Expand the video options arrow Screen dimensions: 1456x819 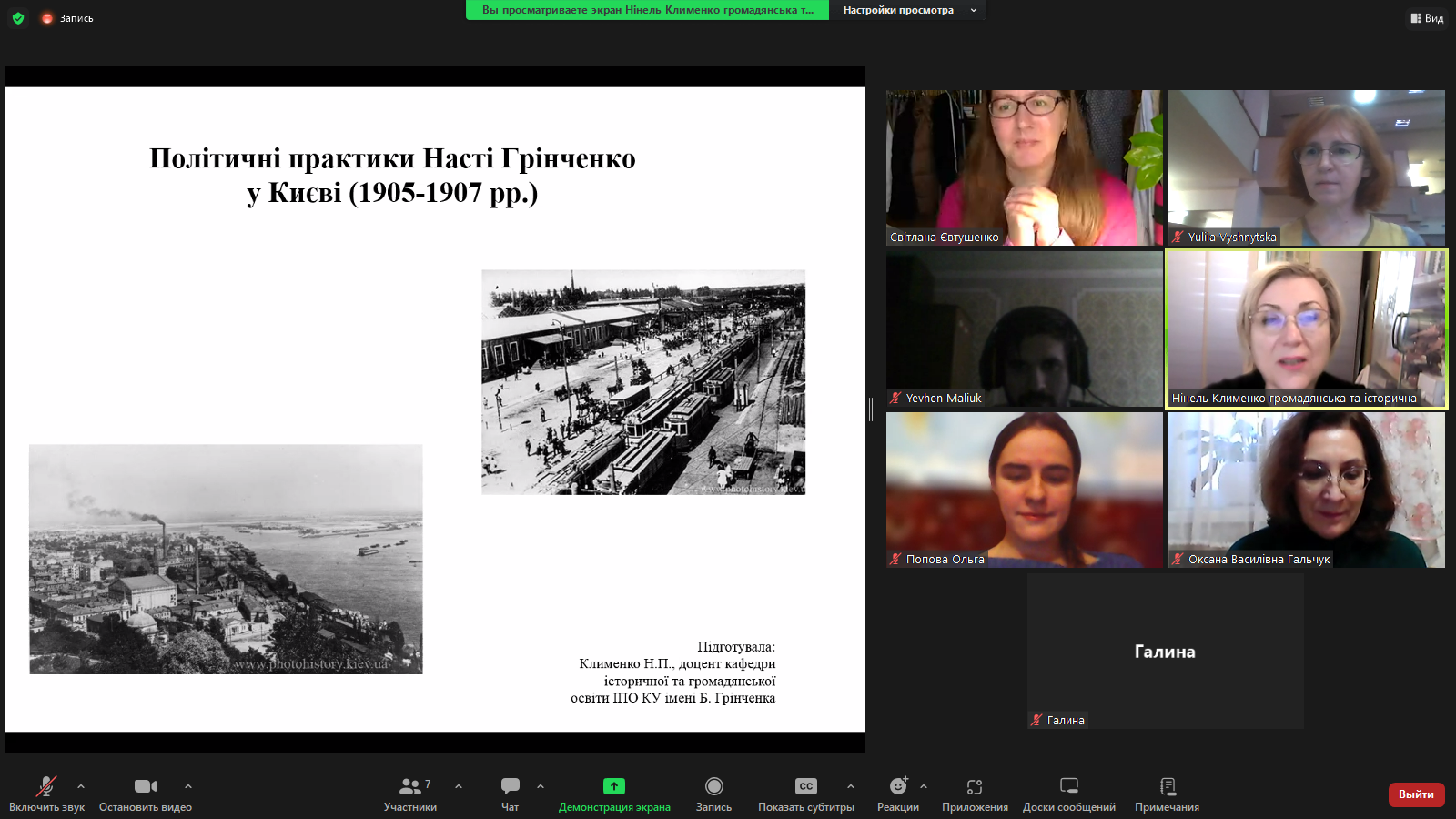[x=188, y=786]
